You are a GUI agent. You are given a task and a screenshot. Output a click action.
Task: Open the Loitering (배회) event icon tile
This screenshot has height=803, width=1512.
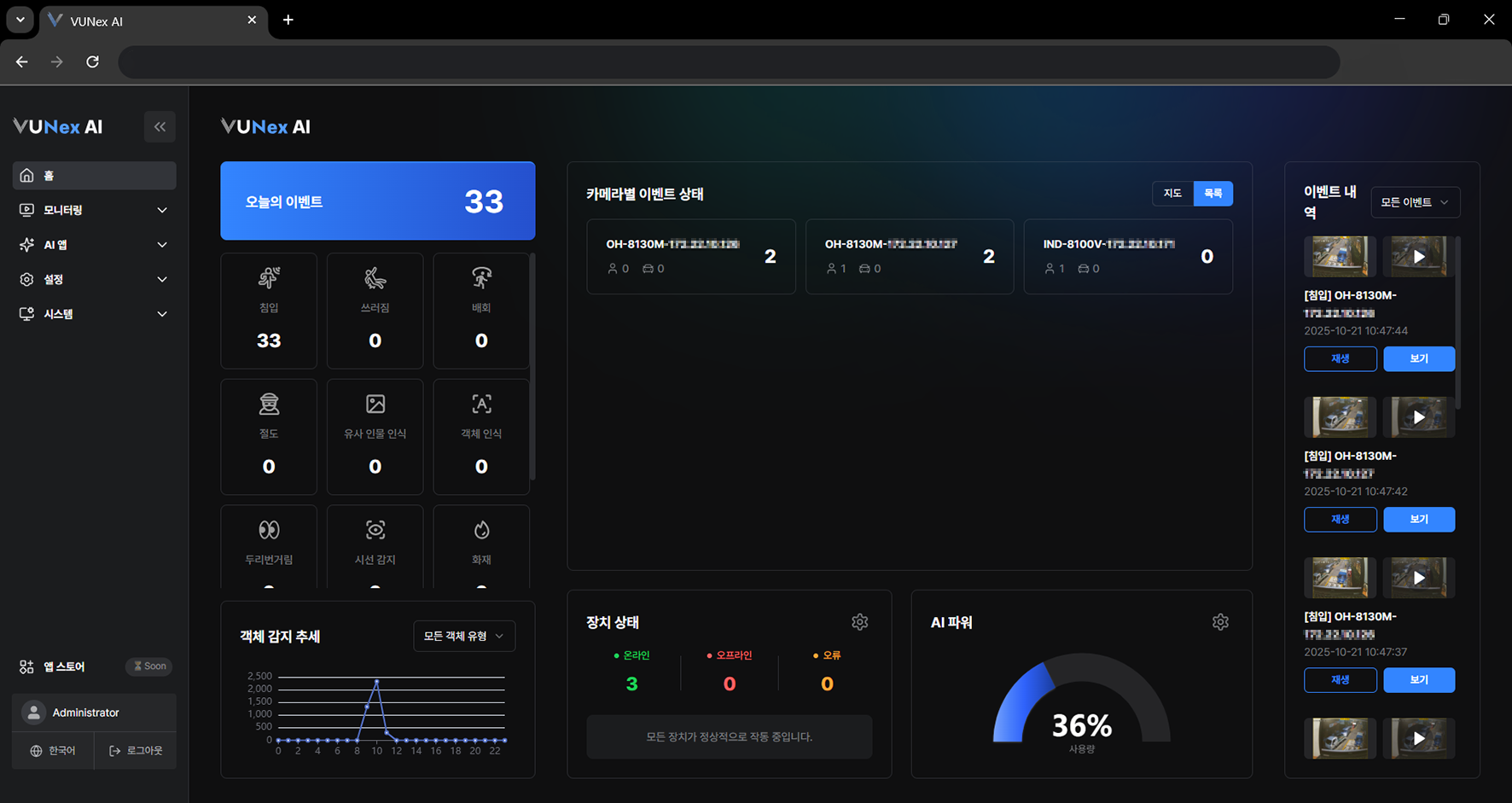tap(481, 310)
